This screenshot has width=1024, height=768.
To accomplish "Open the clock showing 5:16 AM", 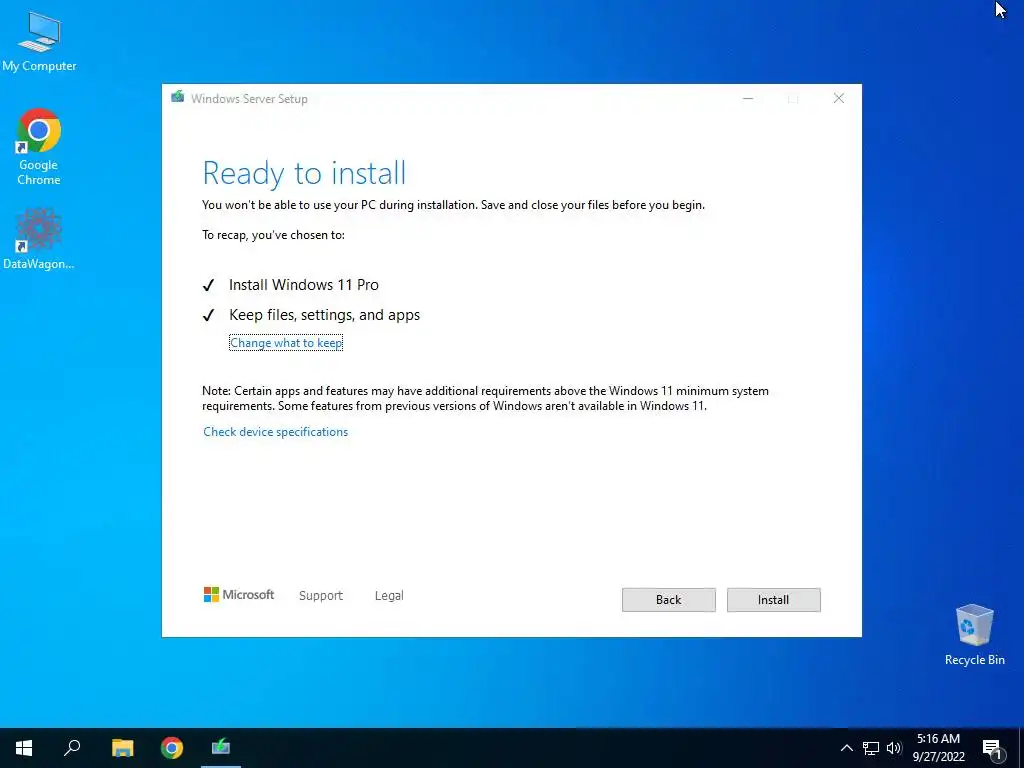I will point(938,748).
